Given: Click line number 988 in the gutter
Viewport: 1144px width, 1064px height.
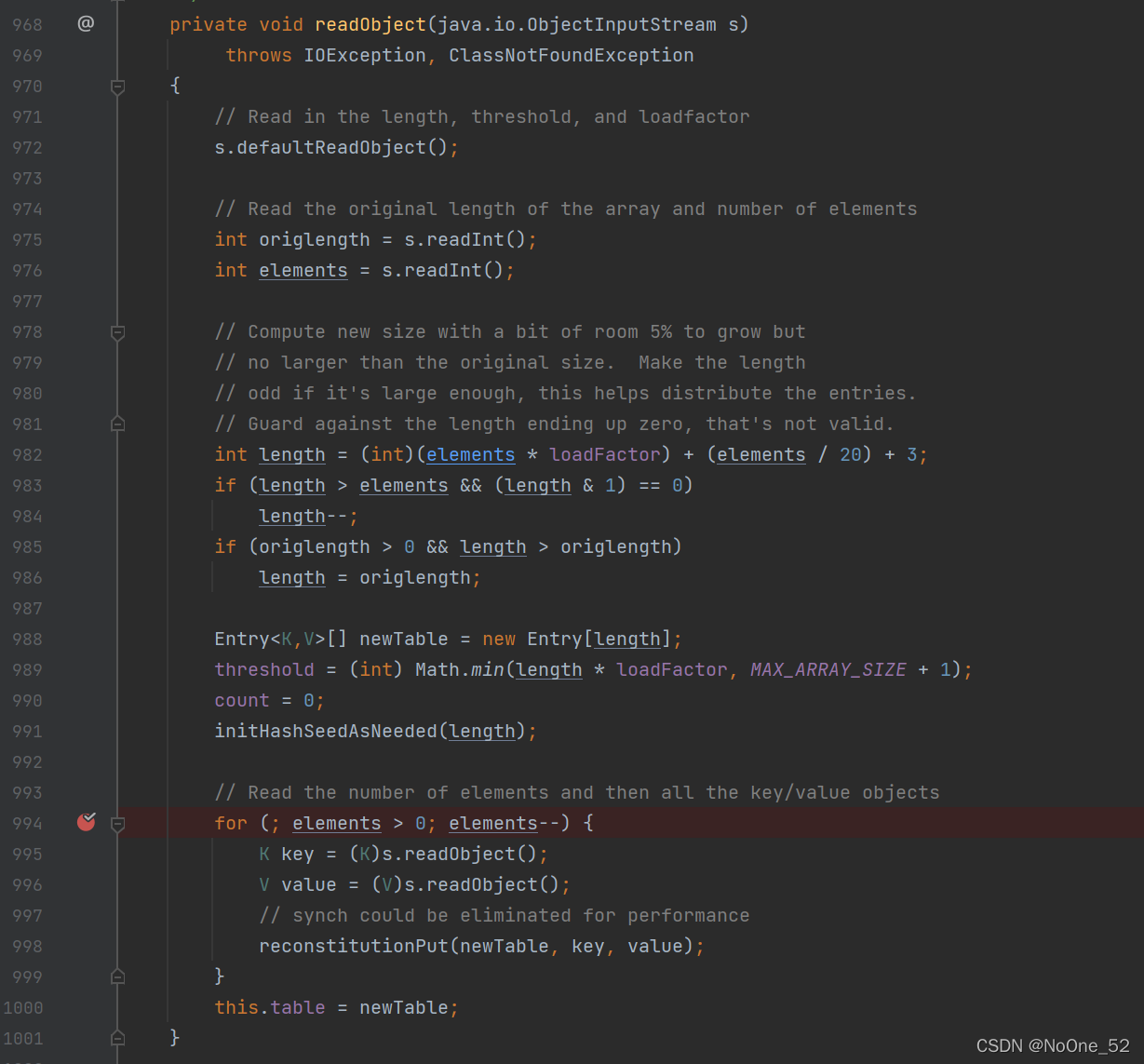Looking at the screenshot, I should [x=27, y=640].
